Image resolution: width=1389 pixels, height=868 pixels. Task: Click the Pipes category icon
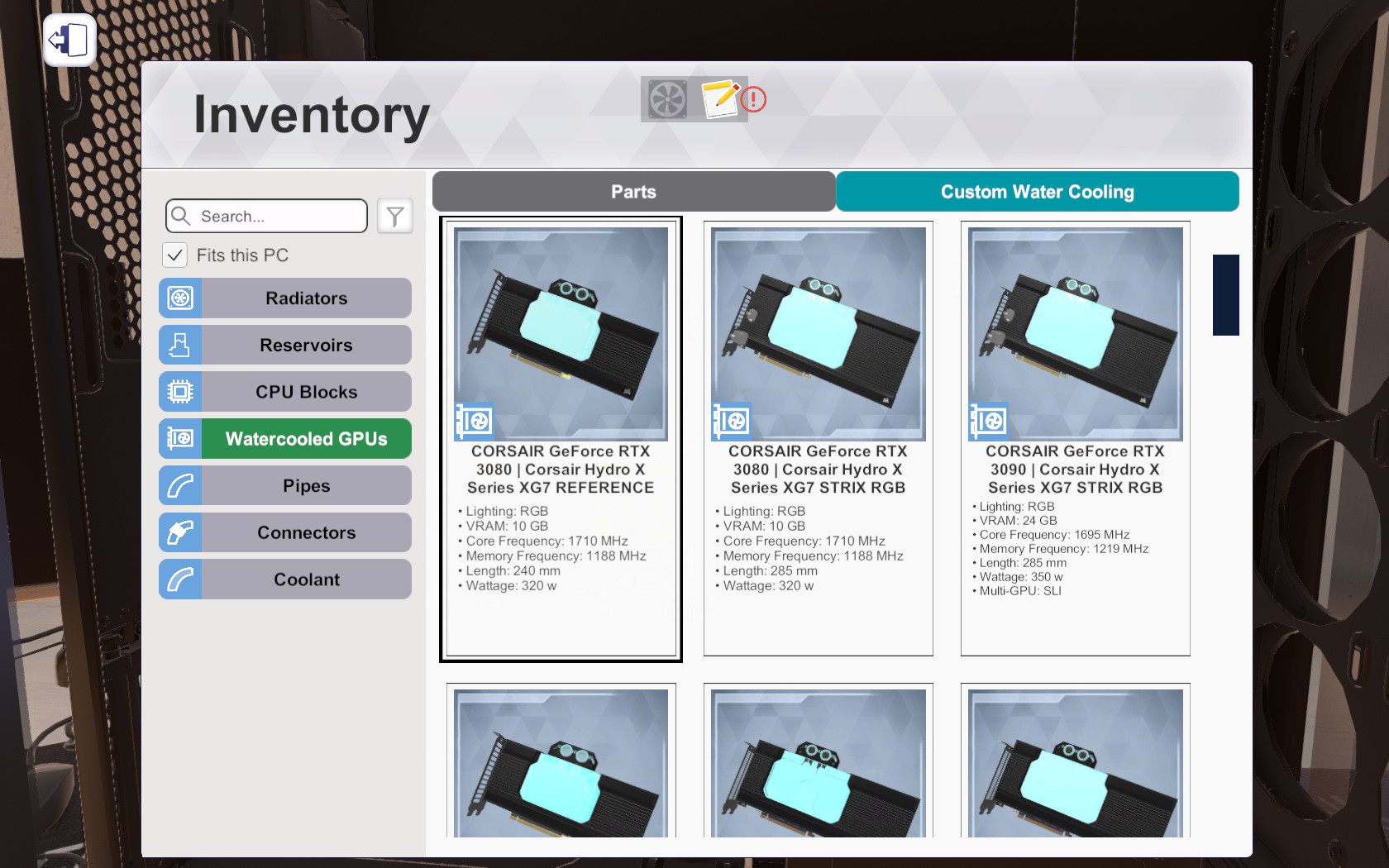pyautogui.click(x=180, y=485)
